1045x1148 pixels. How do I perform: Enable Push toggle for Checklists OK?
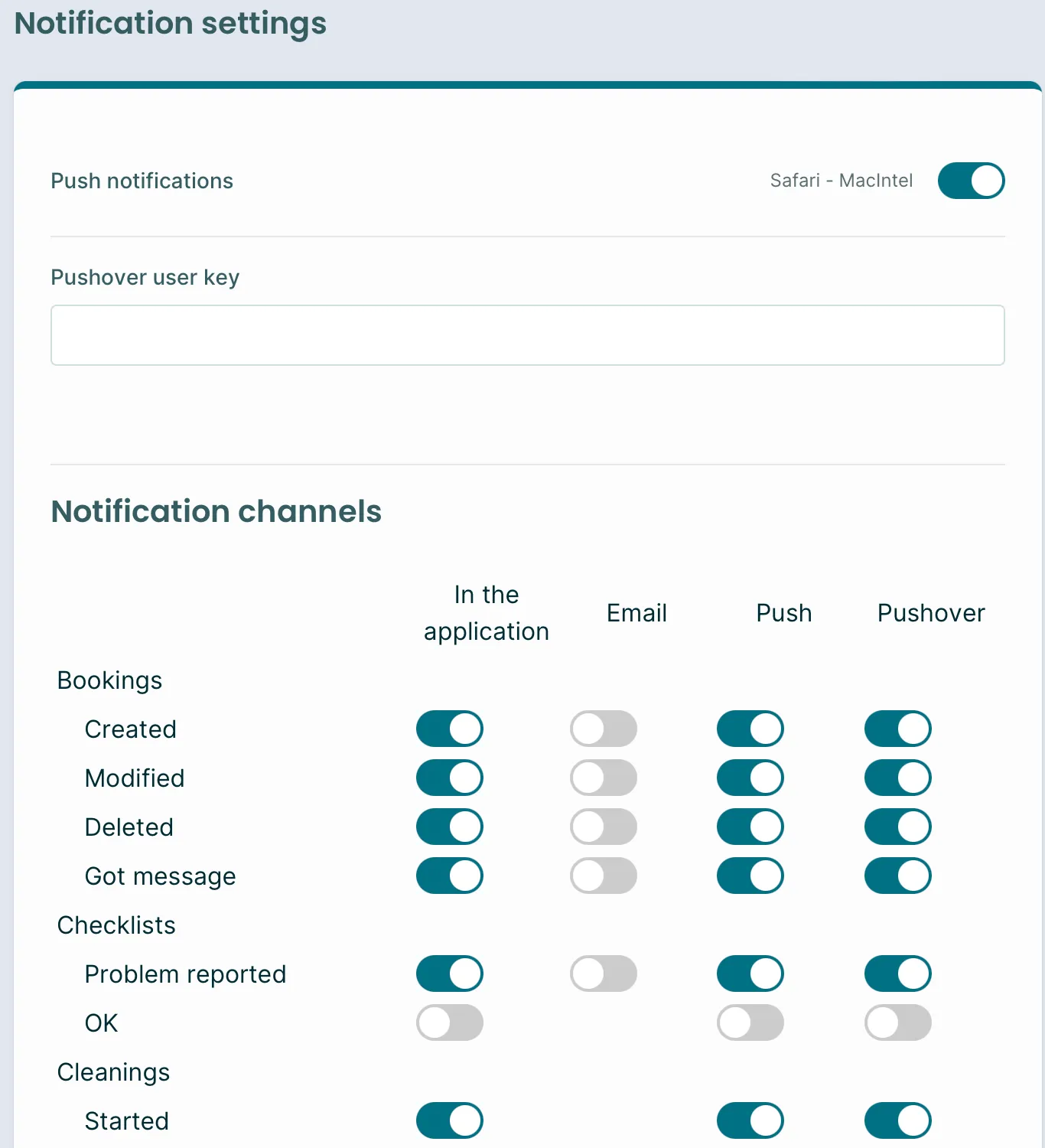[x=750, y=1022]
